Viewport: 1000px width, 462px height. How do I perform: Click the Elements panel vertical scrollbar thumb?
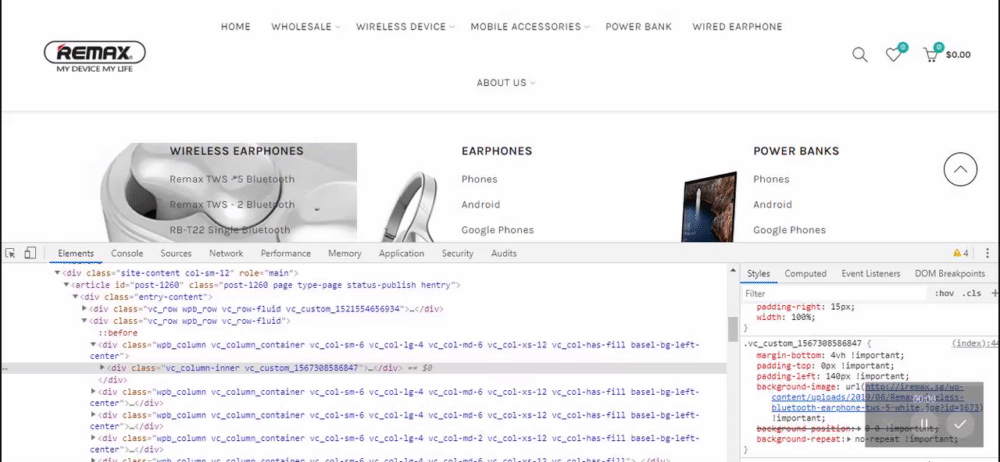pyautogui.click(x=733, y=329)
